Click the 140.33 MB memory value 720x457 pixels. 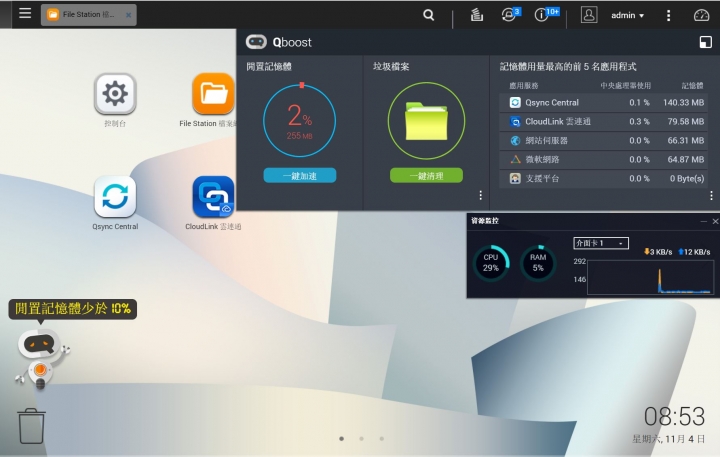tap(683, 102)
